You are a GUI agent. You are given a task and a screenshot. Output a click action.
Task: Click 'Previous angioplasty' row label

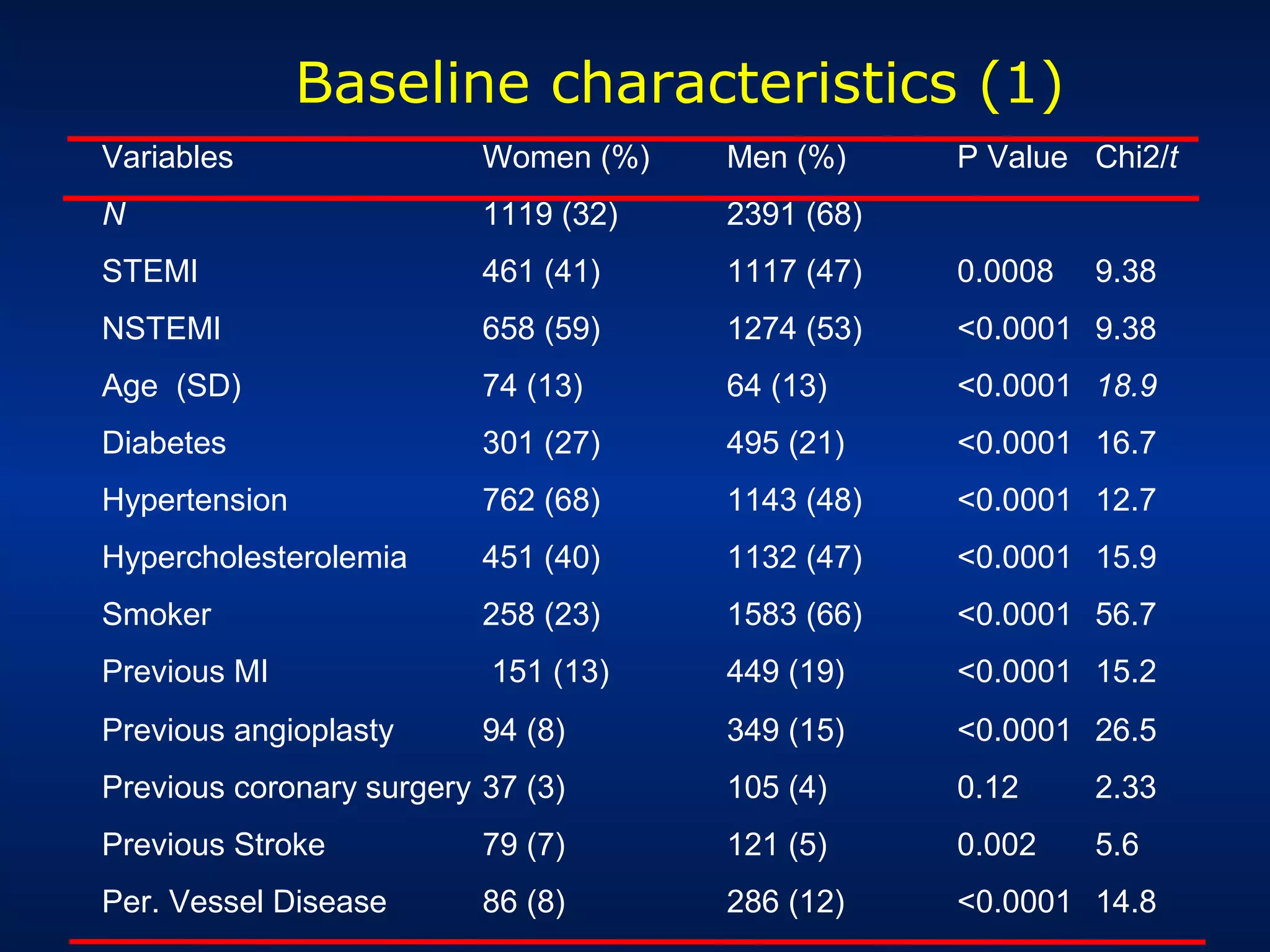247,729
